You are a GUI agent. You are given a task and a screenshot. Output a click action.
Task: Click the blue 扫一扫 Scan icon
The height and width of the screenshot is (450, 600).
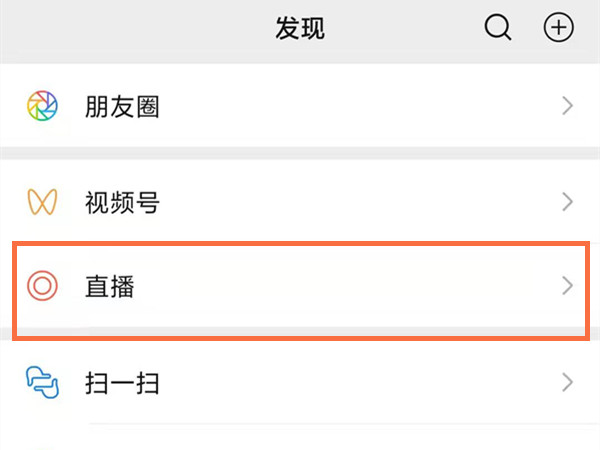[x=42, y=382]
